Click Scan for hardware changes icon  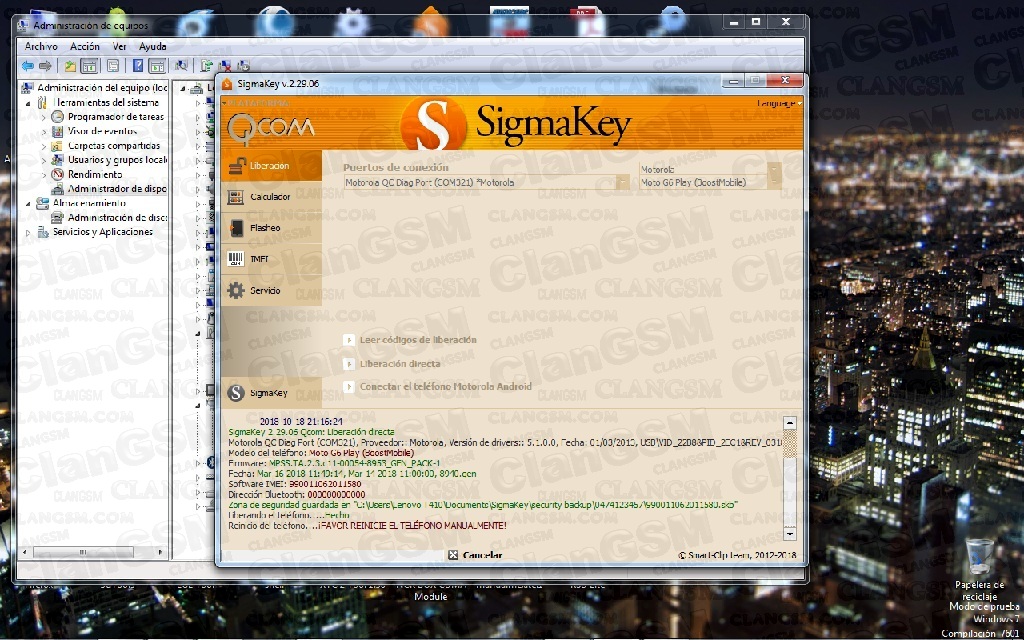coord(182,65)
